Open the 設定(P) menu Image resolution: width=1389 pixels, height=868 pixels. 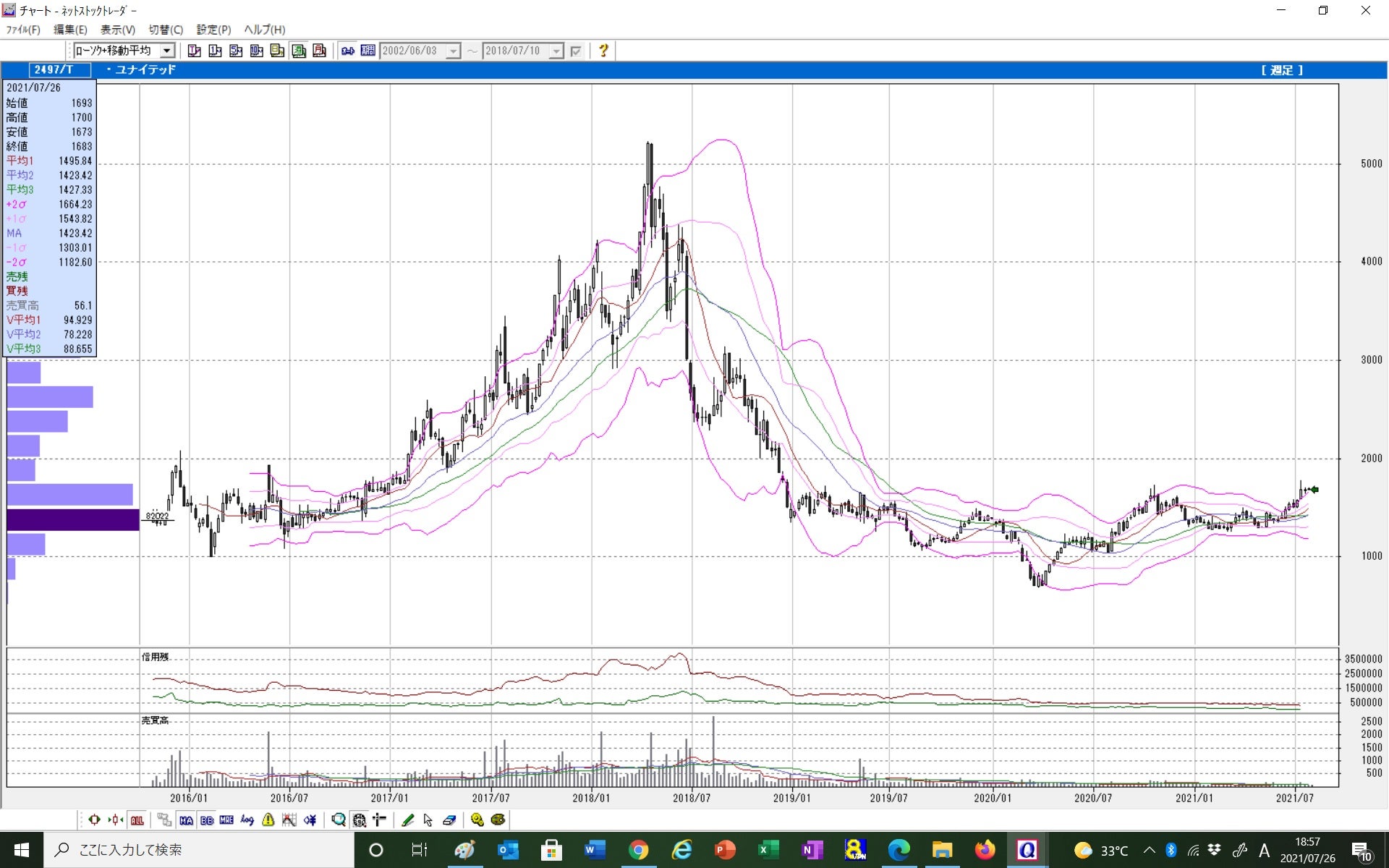tap(213, 30)
